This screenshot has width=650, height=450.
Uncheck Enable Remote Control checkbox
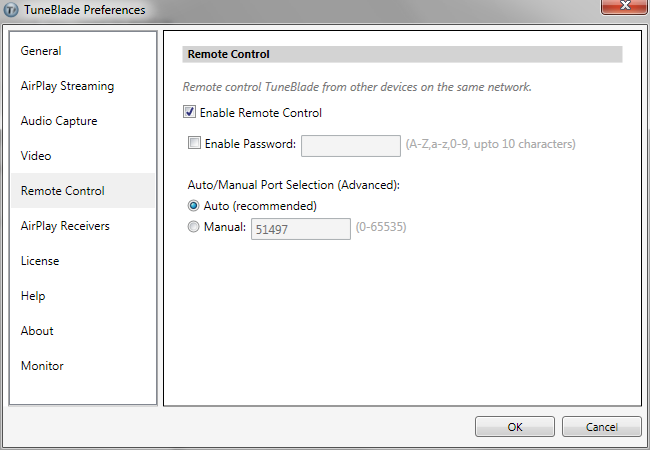[x=189, y=112]
